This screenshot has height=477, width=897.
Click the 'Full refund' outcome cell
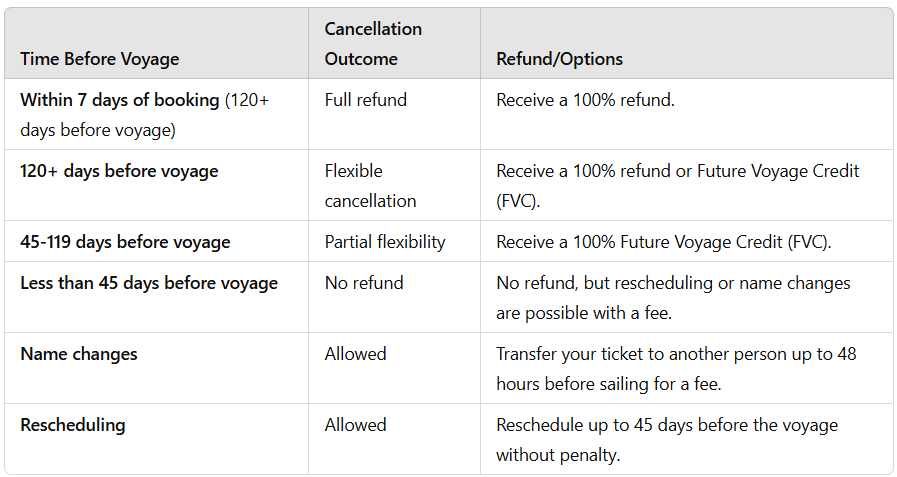(365, 100)
